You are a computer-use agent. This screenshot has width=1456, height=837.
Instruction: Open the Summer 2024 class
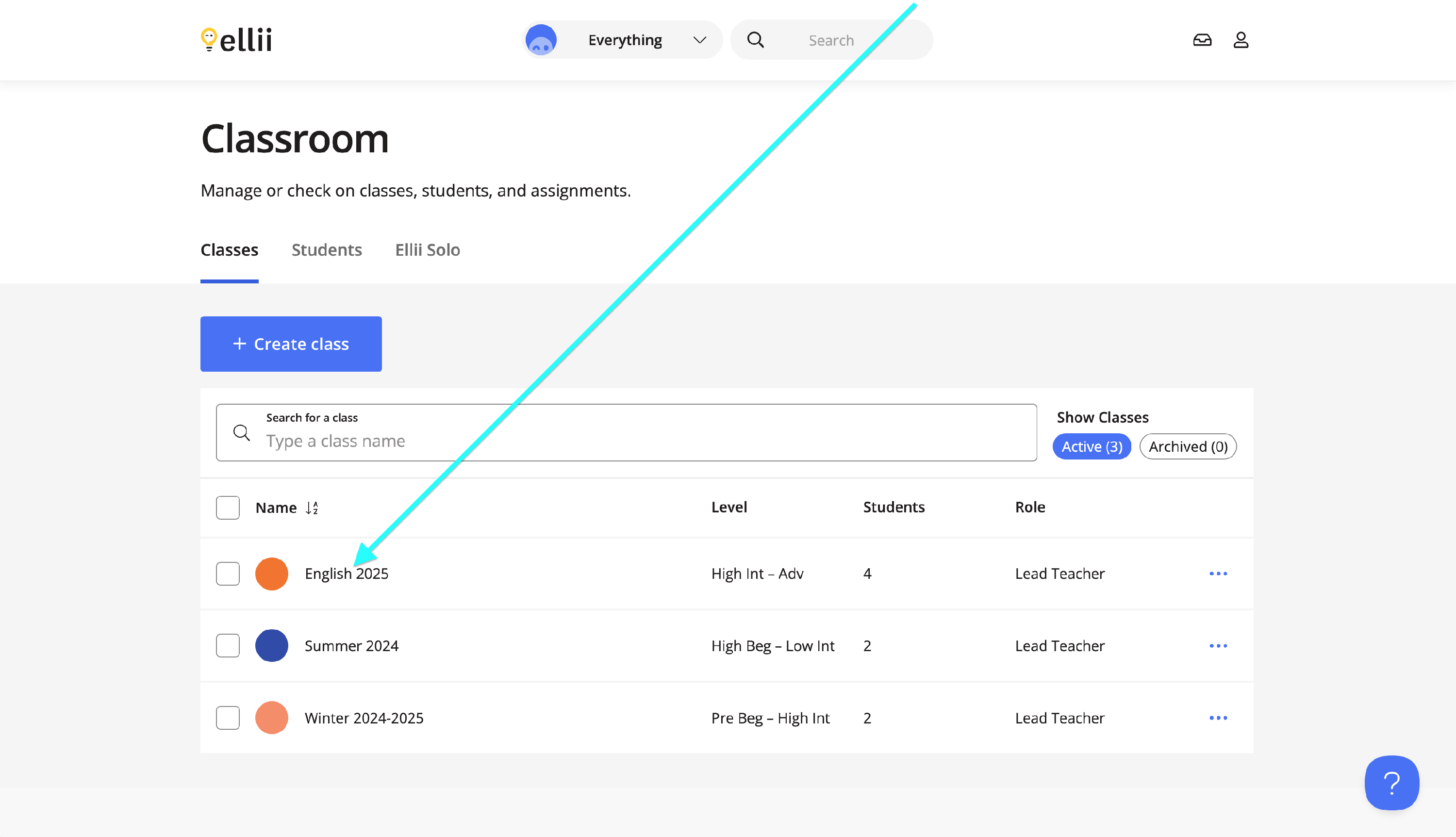pyautogui.click(x=351, y=645)
